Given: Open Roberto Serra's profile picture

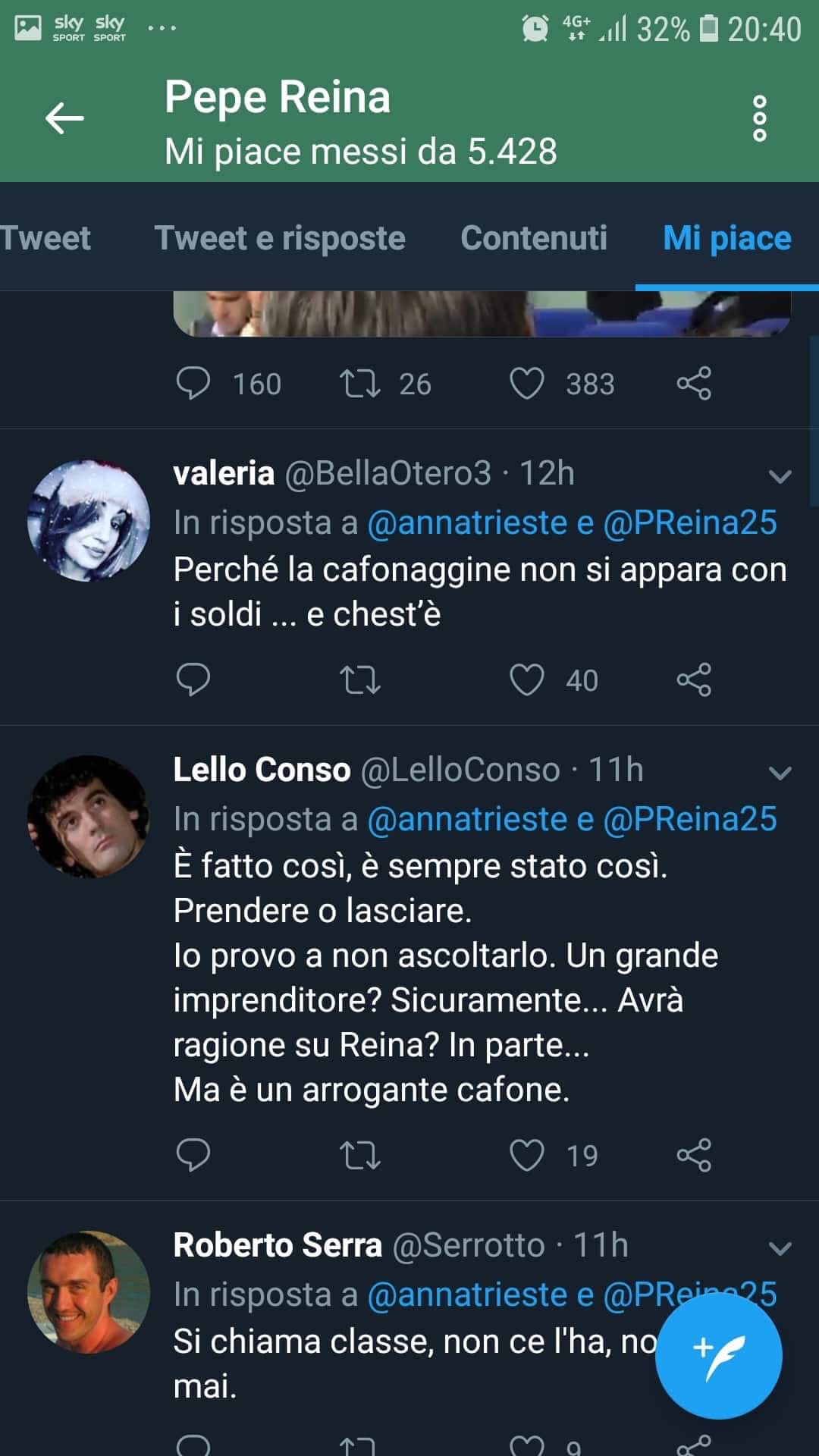Looking at the screenshot, I should 89,1291.
